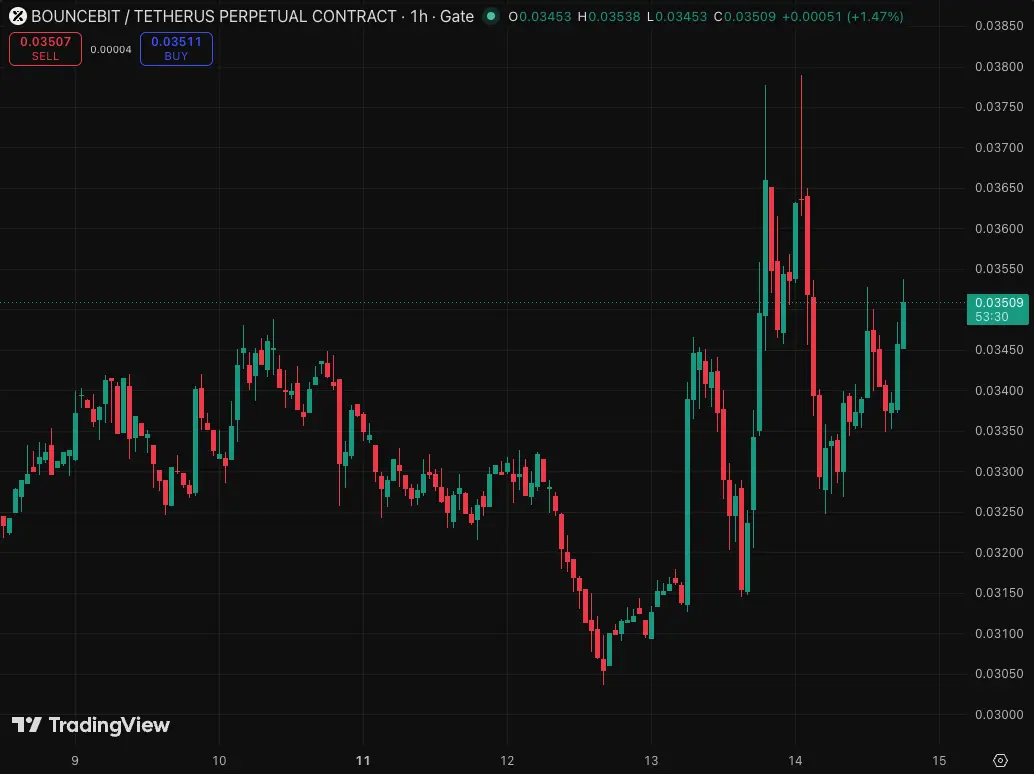The width and height of the screenshot is (1034, 774).
Task: Click the 0.03250 price axis label
Action: 999,512
